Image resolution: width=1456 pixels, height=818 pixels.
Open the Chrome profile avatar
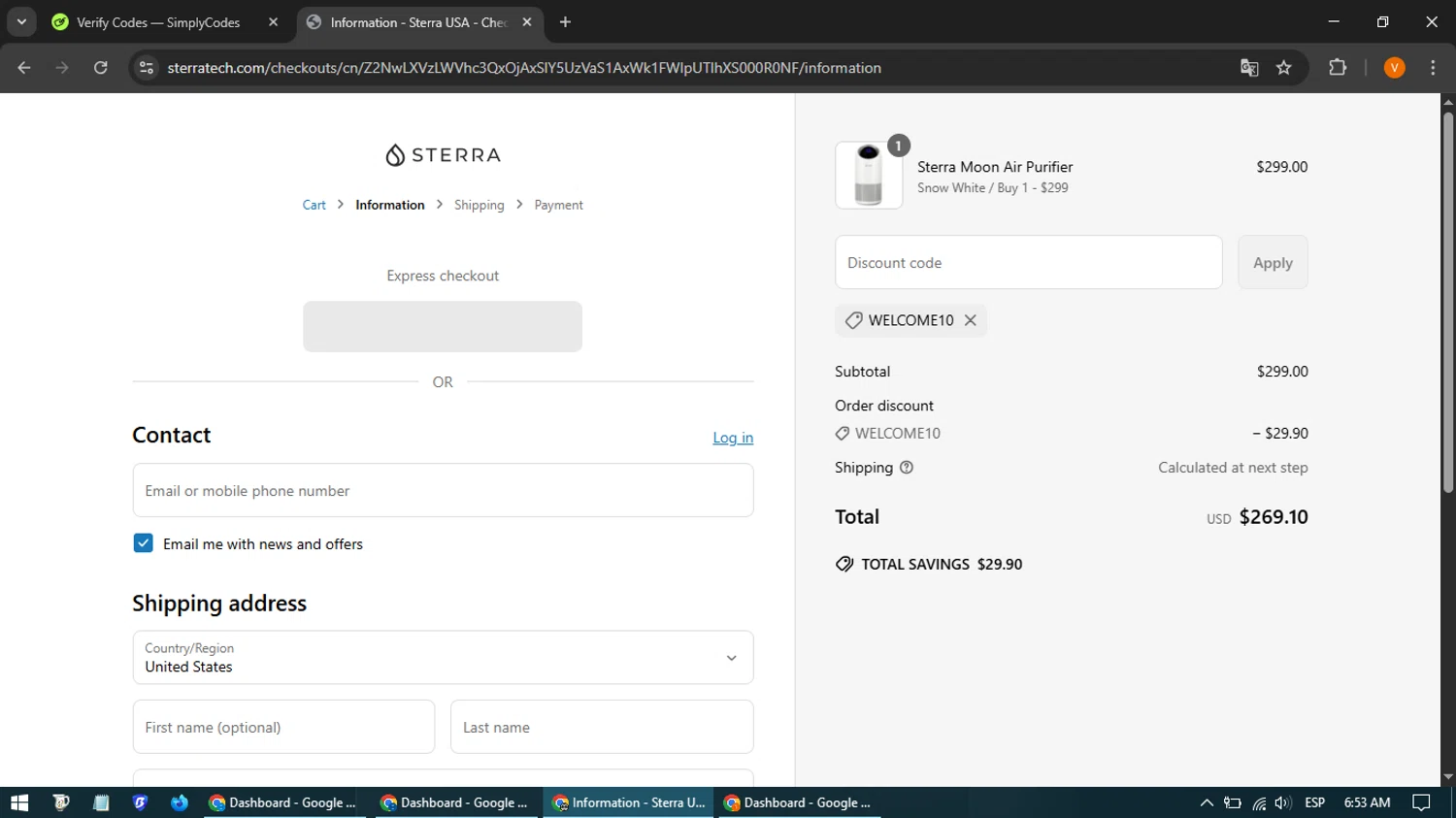coord(1395,68)
